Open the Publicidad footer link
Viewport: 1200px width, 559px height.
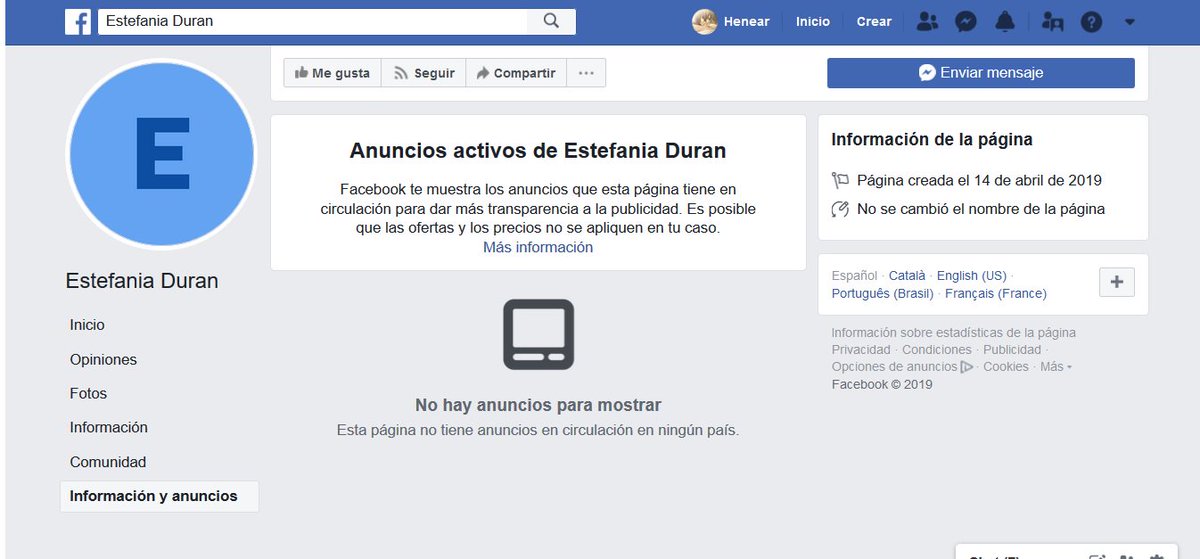(x=1012, y=350)
